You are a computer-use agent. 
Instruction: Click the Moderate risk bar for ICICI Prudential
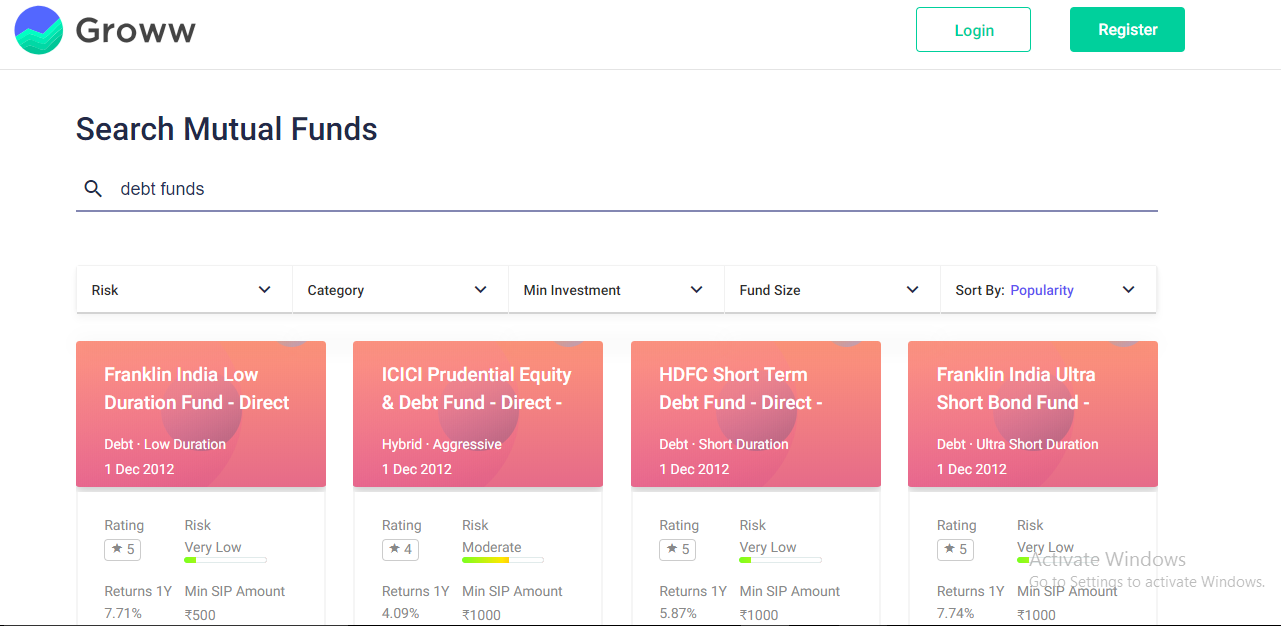(503, 560)
